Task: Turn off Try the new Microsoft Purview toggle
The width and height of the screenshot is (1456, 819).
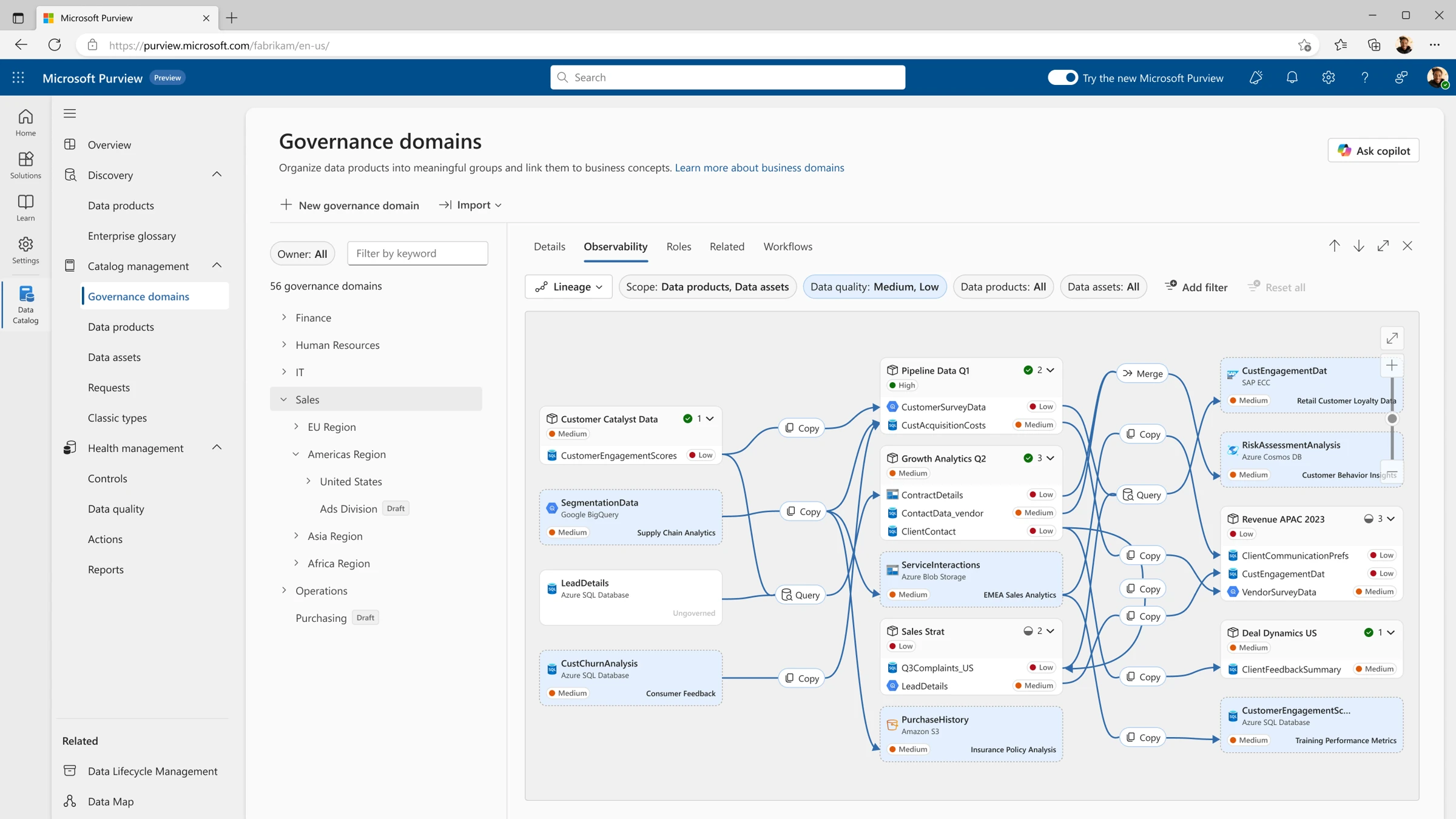Action: [1063, 78]
